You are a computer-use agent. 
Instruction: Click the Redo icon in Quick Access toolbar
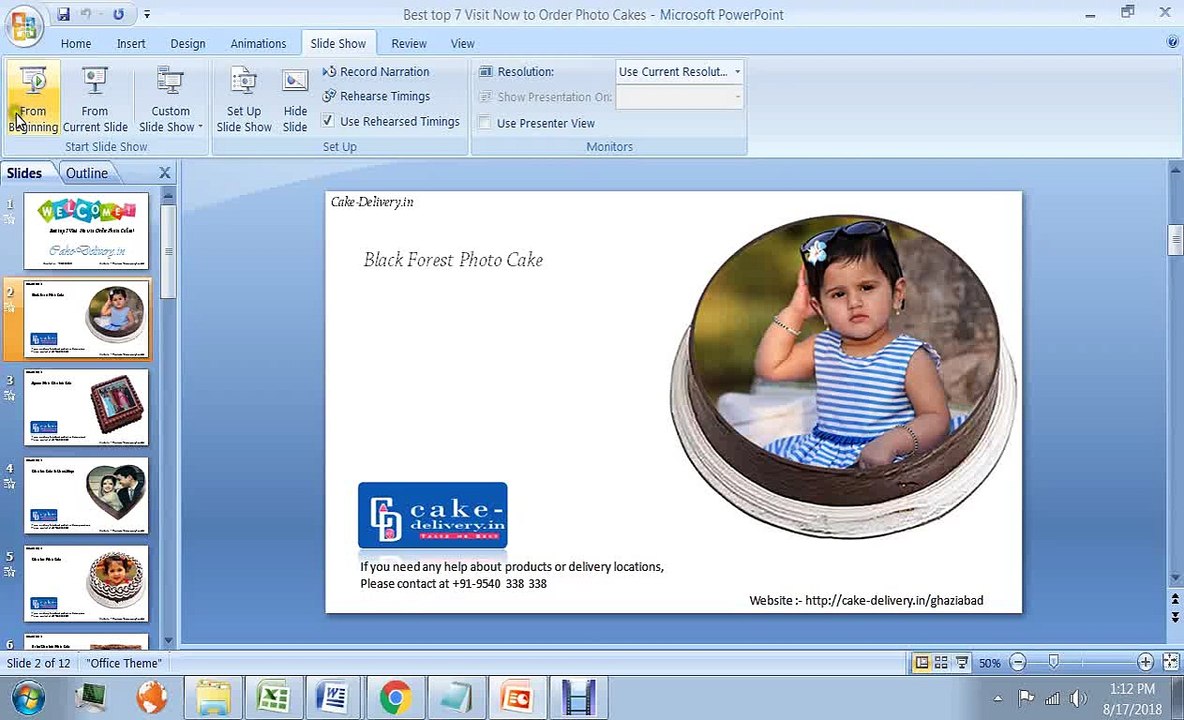point(119,14)
